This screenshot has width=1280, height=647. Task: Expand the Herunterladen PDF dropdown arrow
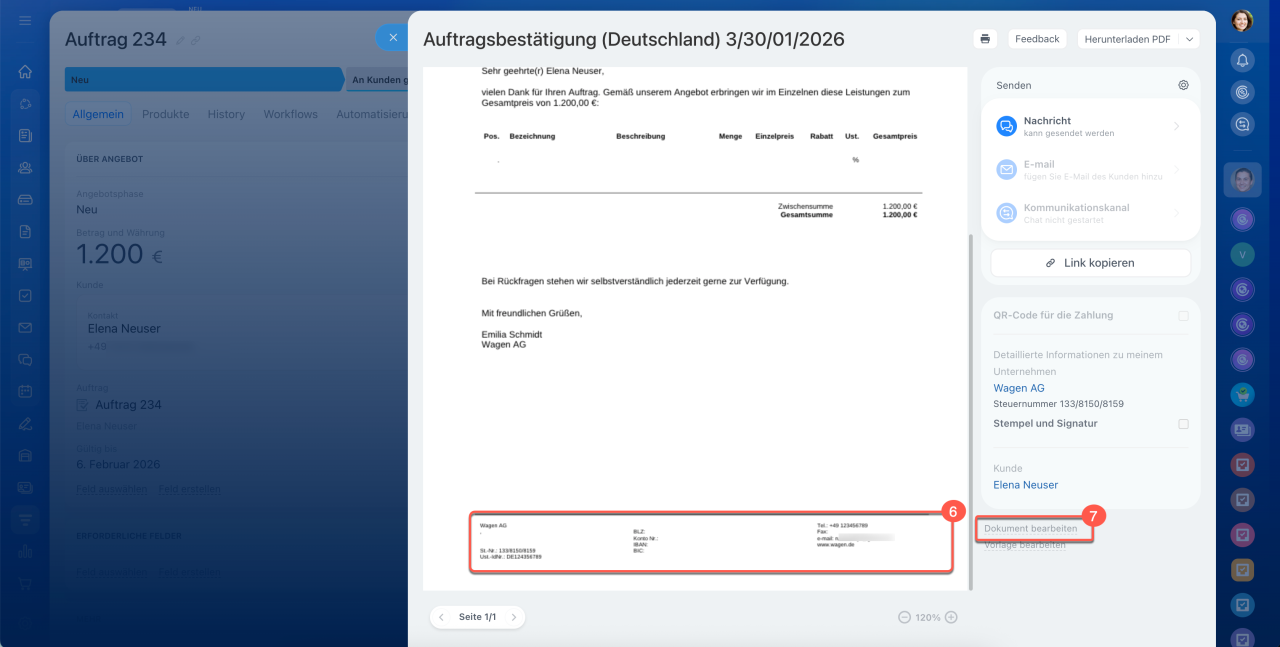tap(1188, 39)
